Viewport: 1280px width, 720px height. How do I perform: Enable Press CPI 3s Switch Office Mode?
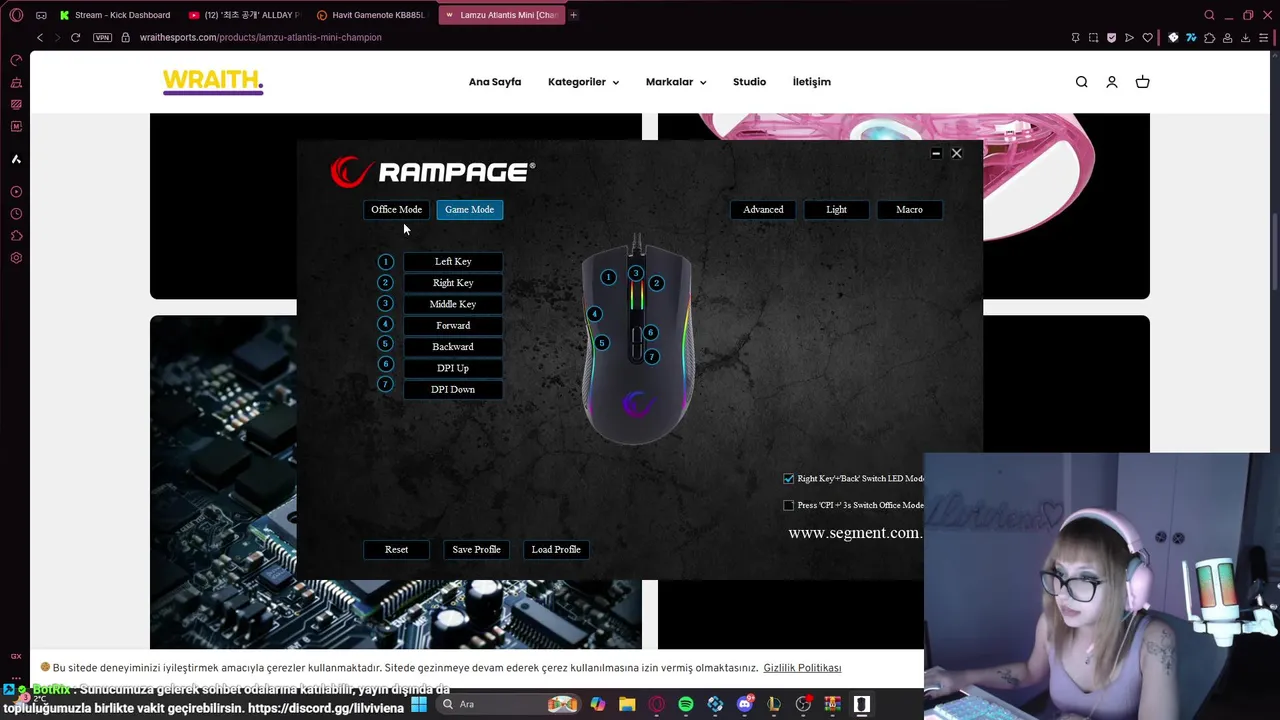pos(788,505)
